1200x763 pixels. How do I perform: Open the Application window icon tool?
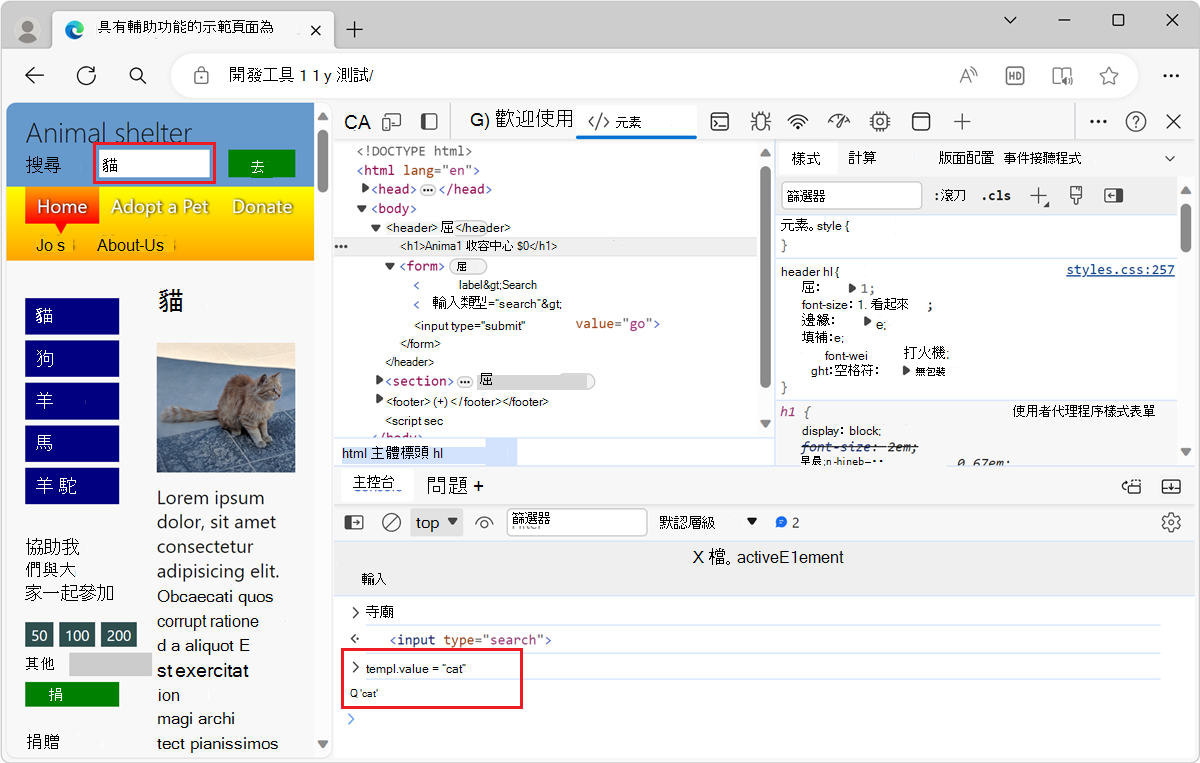(x=921, y=122)
